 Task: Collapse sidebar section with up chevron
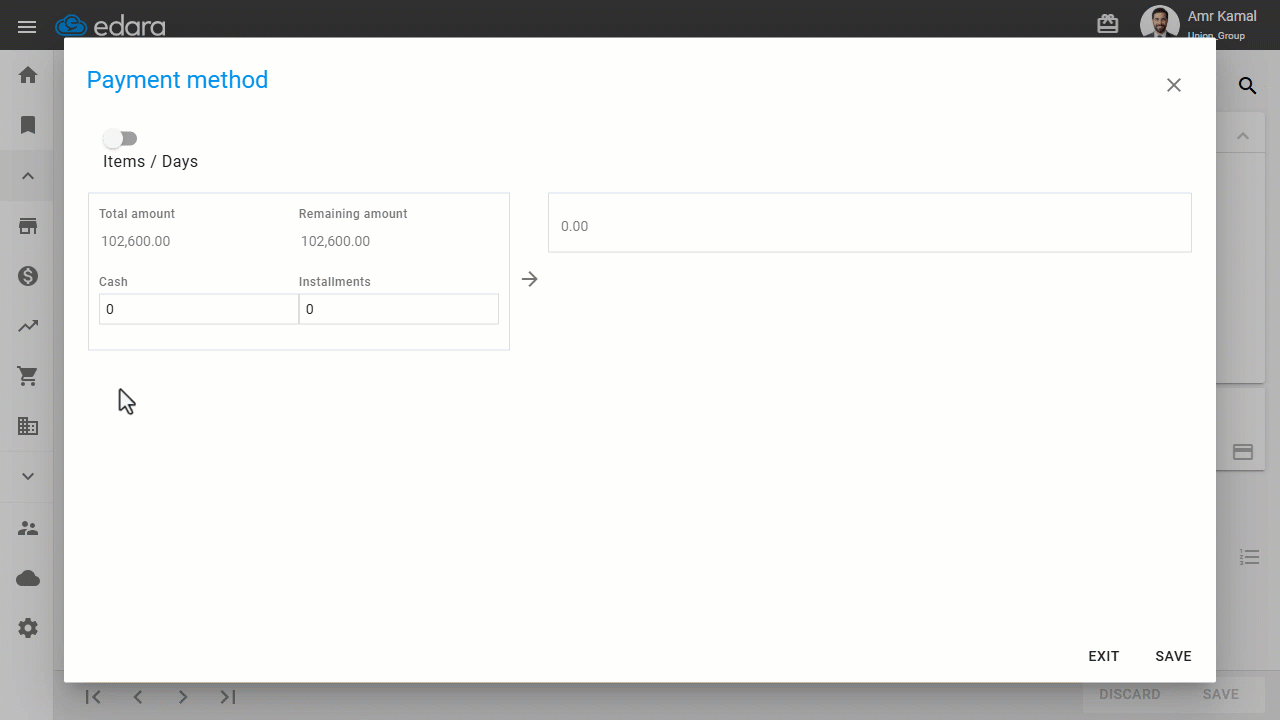[28, 176]
